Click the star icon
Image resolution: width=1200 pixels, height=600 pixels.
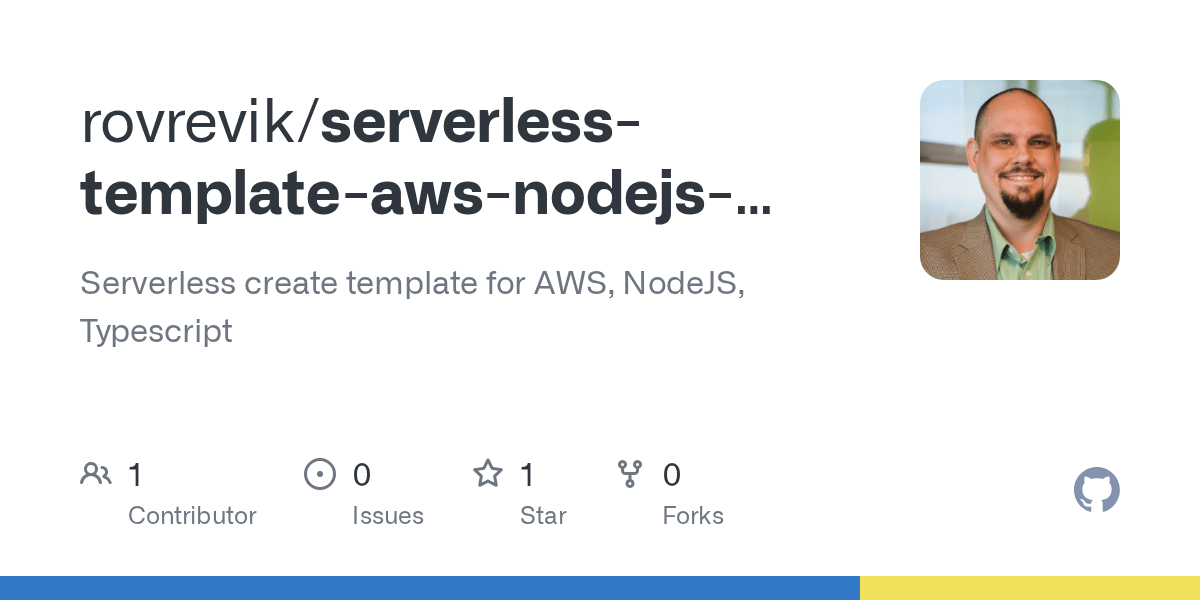488,474
